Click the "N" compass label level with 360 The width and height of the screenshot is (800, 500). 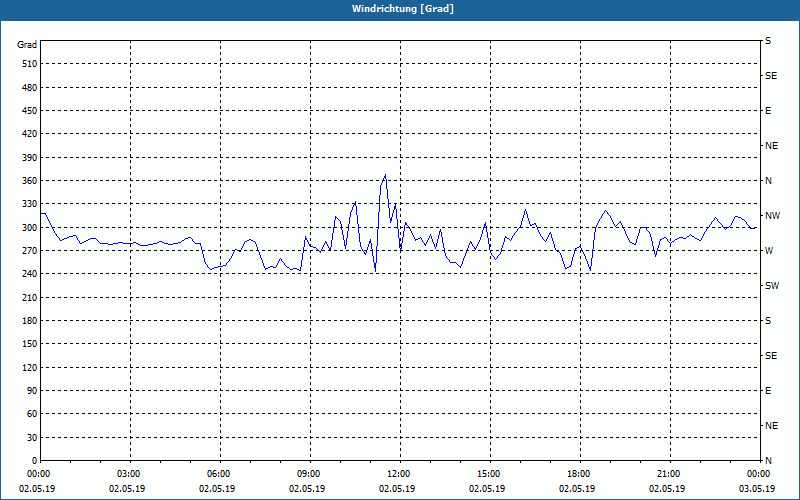point(768,181)
